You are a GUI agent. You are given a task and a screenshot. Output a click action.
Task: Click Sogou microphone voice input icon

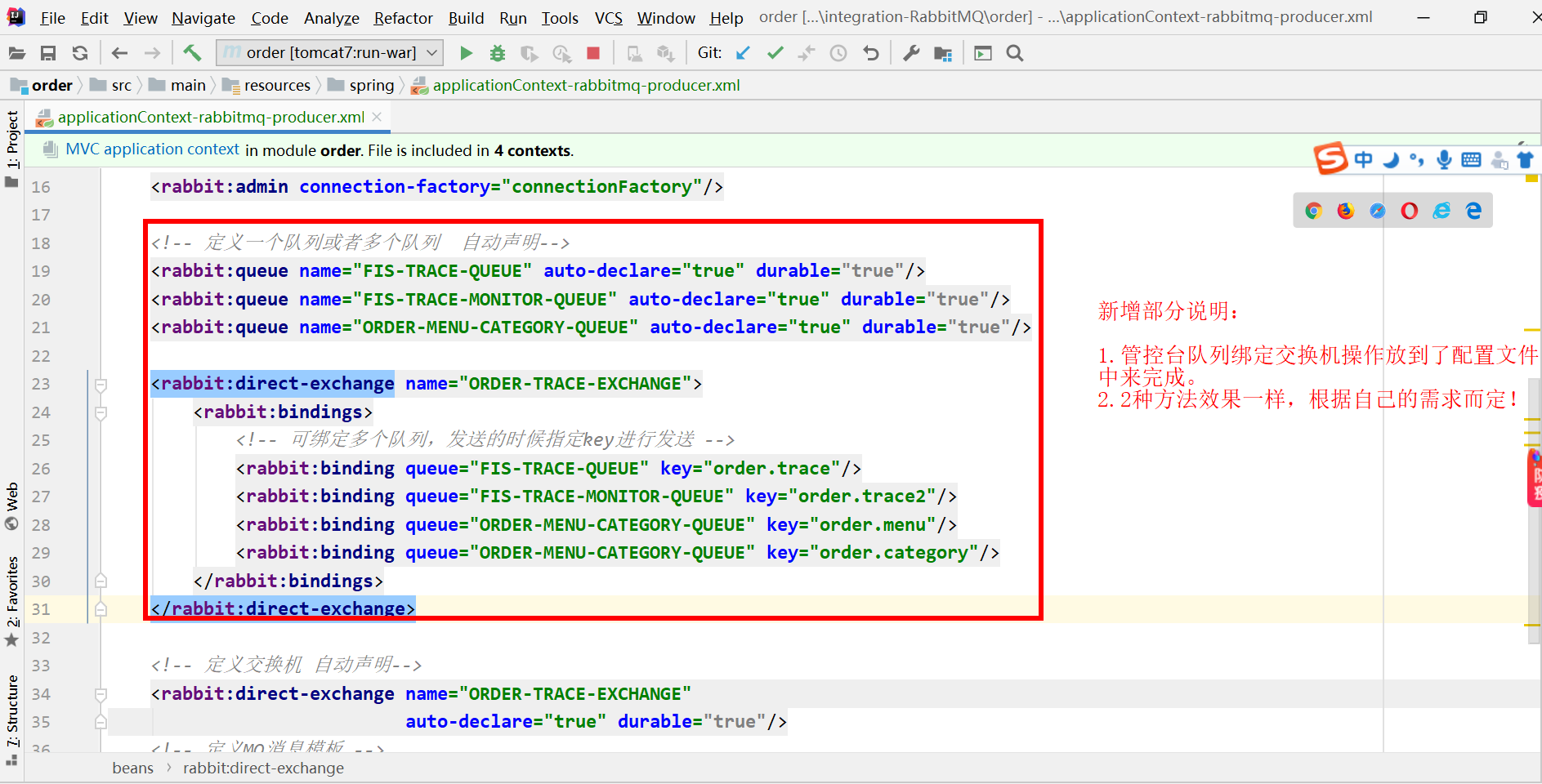pos(1444,159)
